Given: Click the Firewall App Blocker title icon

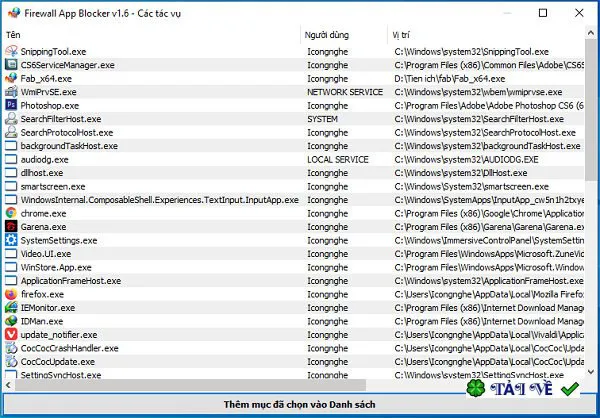Looking at the screenshot, I should point(14,13).
